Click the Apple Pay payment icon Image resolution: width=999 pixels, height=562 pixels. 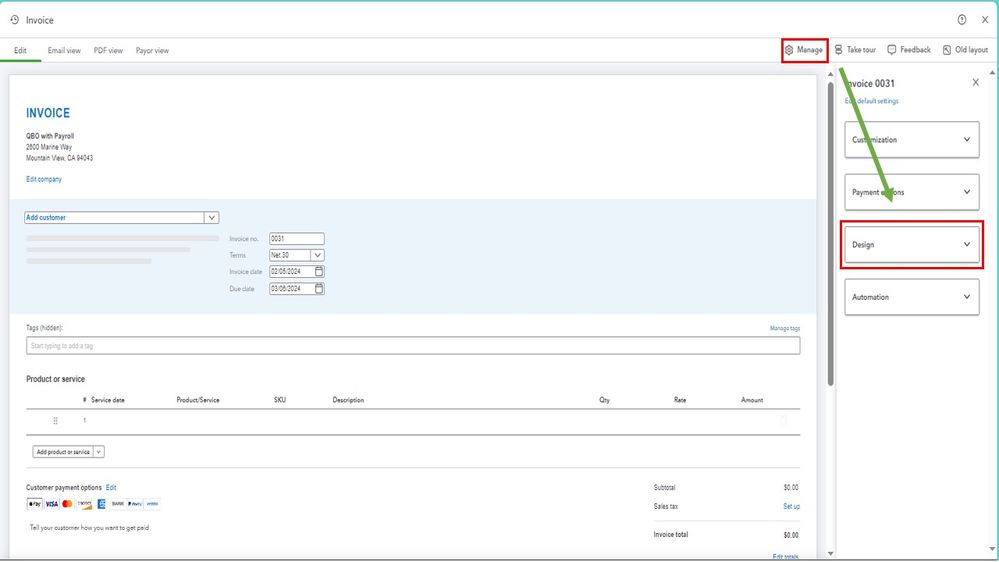(x=34, y=504)
